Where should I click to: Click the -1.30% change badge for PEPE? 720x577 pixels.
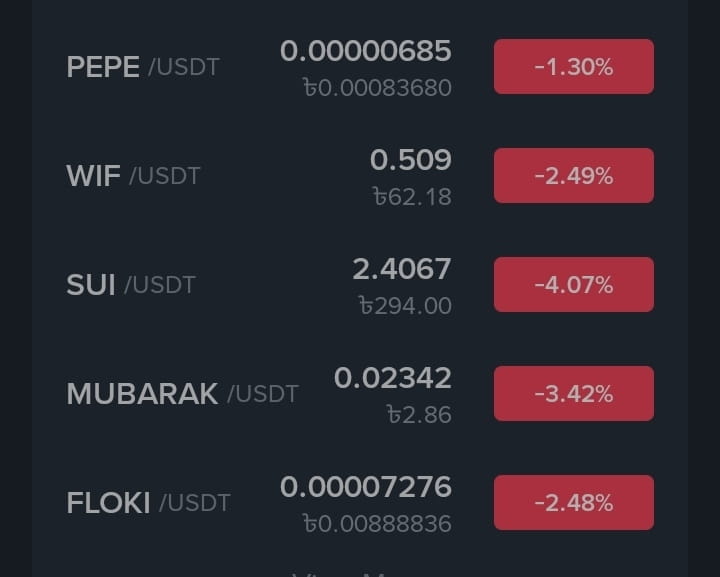pyautogui.click(x=573, y=67)
